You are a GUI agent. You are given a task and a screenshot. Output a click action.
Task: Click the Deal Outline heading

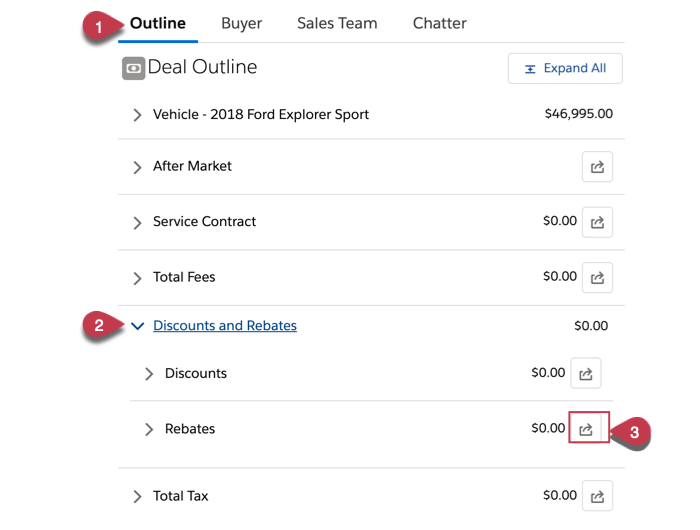click(x=202, y=67)
